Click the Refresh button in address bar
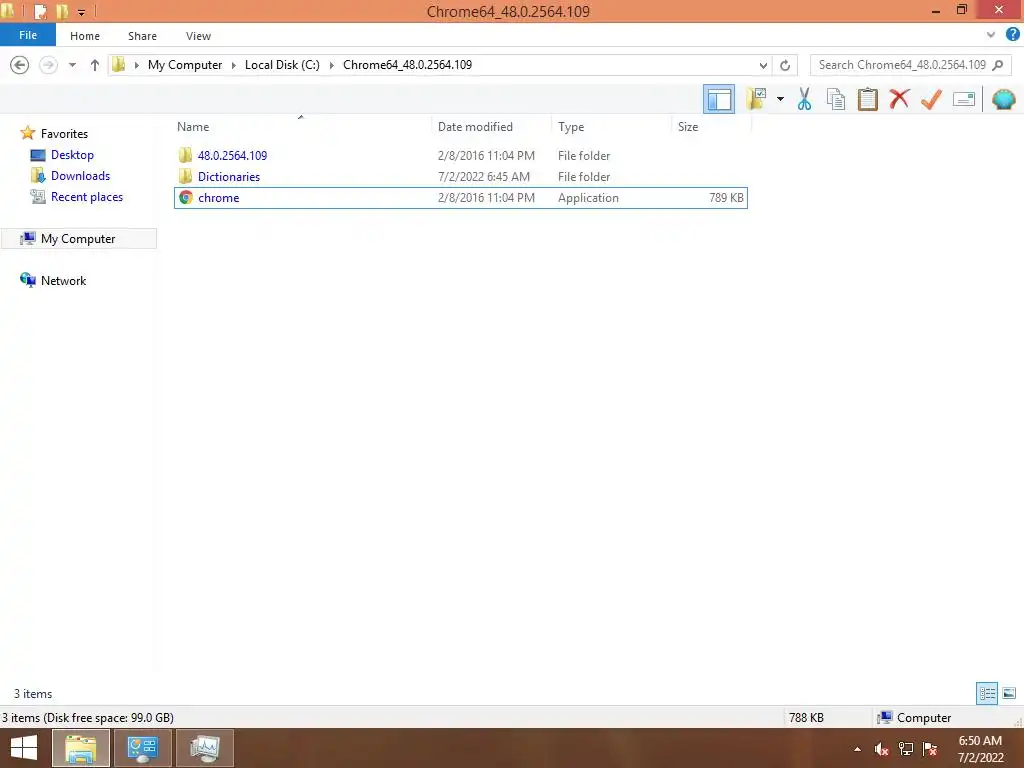This screenshot has width=1024, height=768. pos(785,65)
